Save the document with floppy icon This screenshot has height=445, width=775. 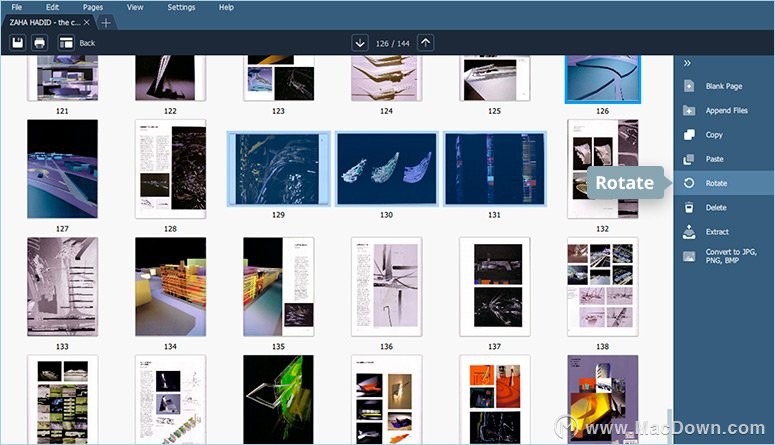[x=17, y=43]
